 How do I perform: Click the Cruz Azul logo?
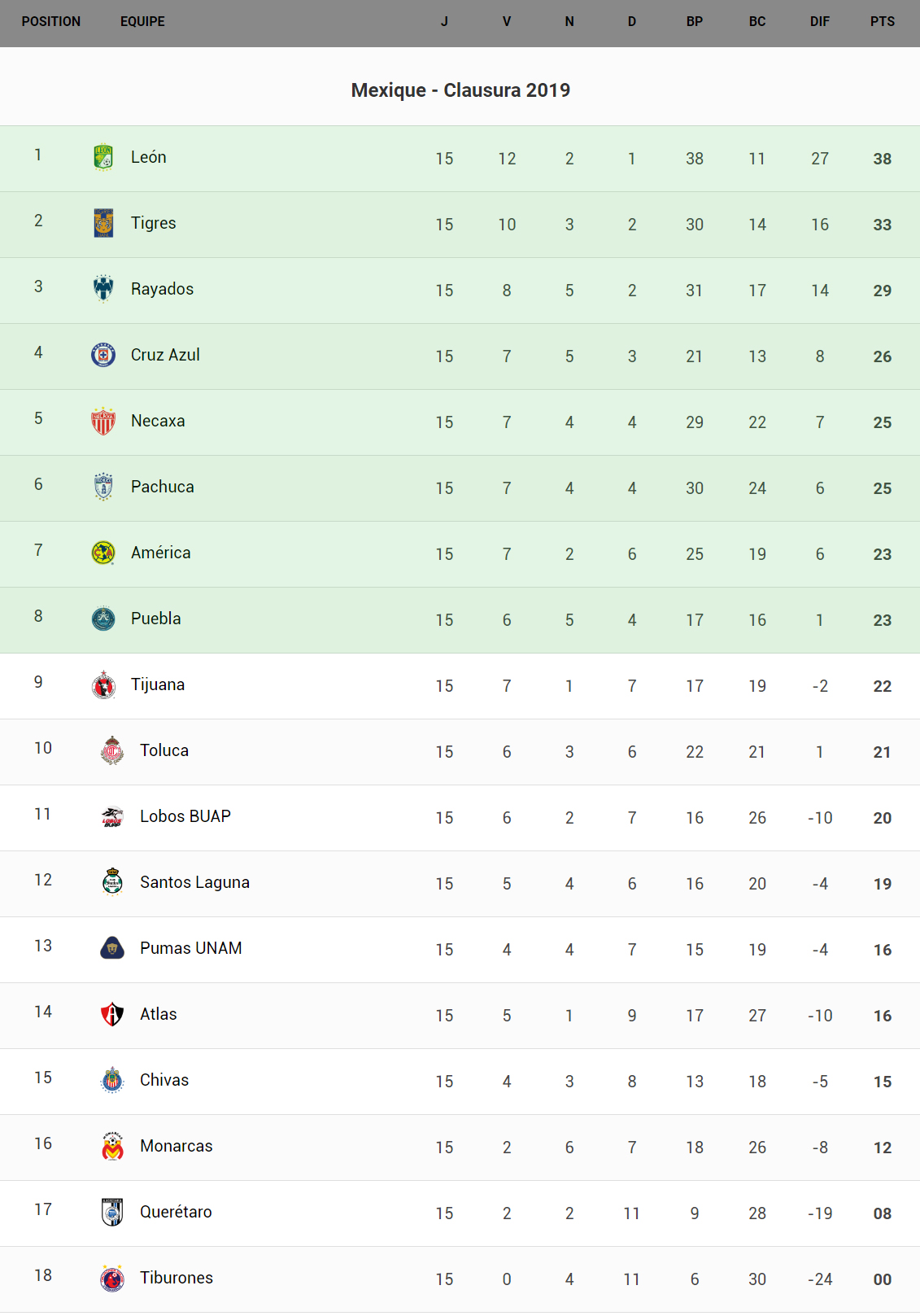click(x=103, y=355)
